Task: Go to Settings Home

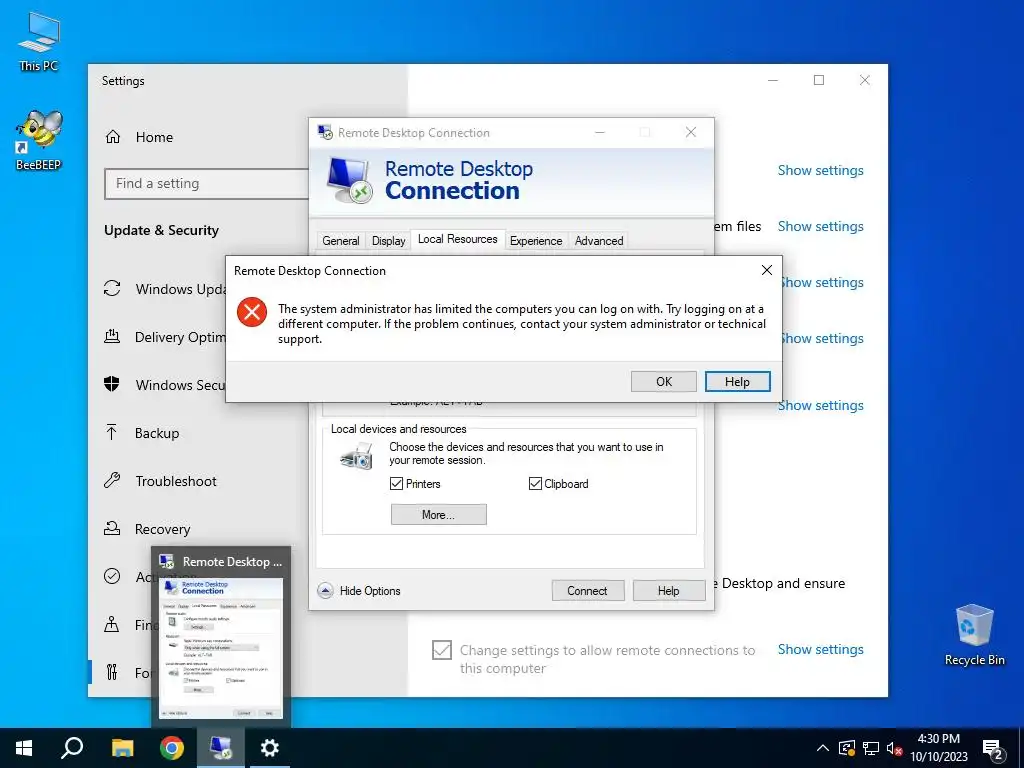Action: (x=140, y=137)
